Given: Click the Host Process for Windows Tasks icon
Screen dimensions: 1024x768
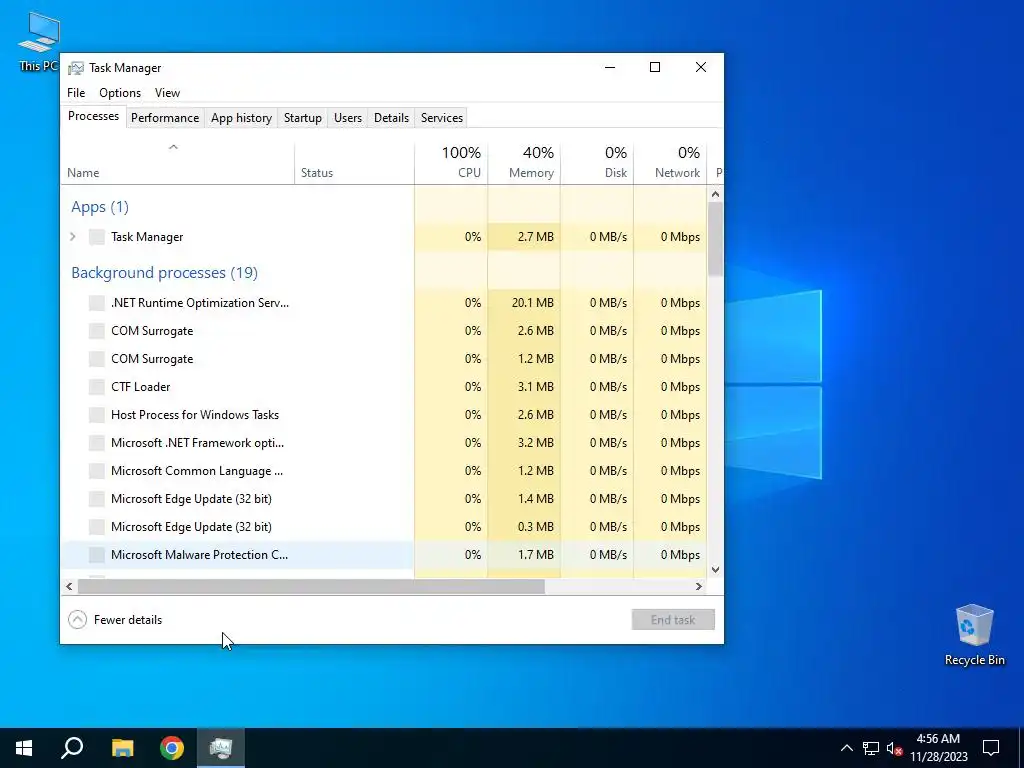Looking at the screenshot, I should coord(97,415).
